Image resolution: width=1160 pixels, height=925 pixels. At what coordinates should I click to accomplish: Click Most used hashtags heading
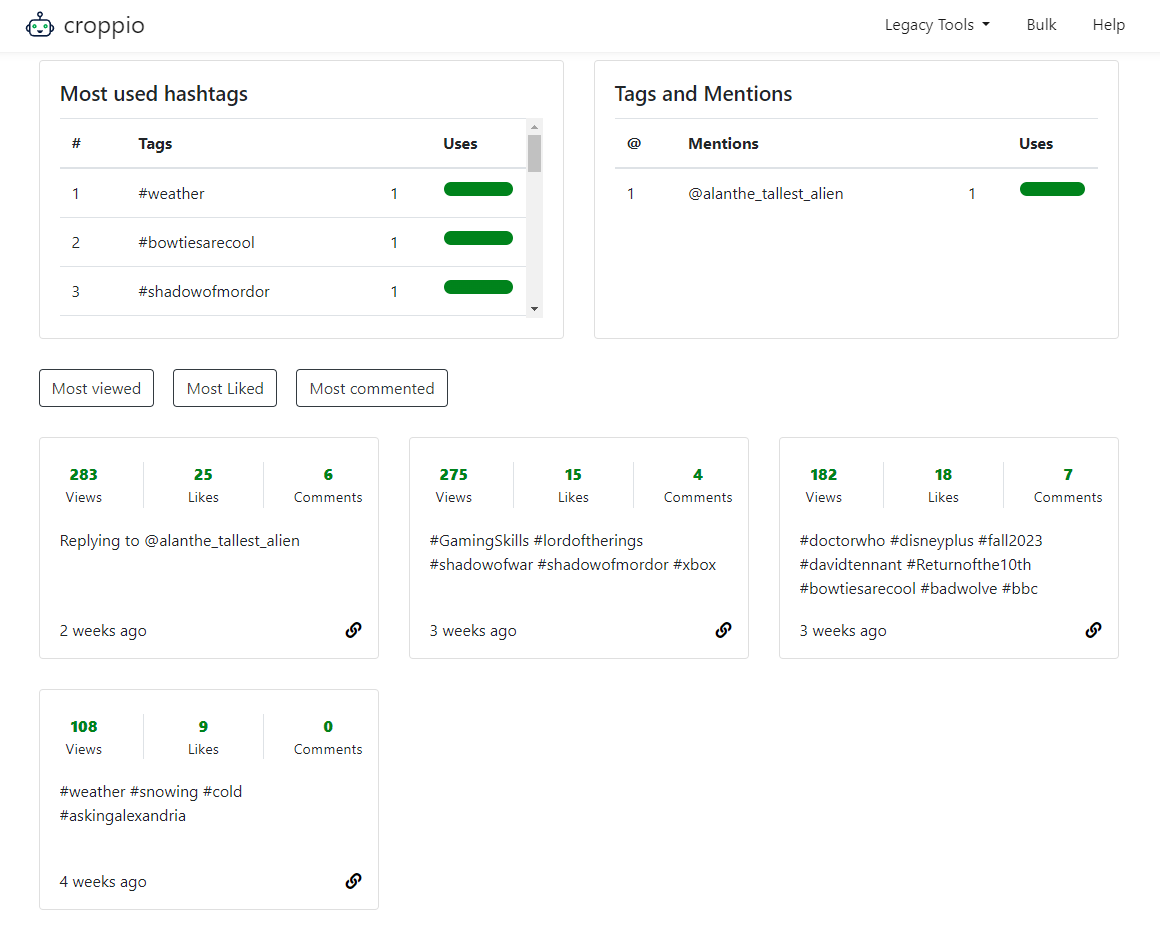coord(154,94)
